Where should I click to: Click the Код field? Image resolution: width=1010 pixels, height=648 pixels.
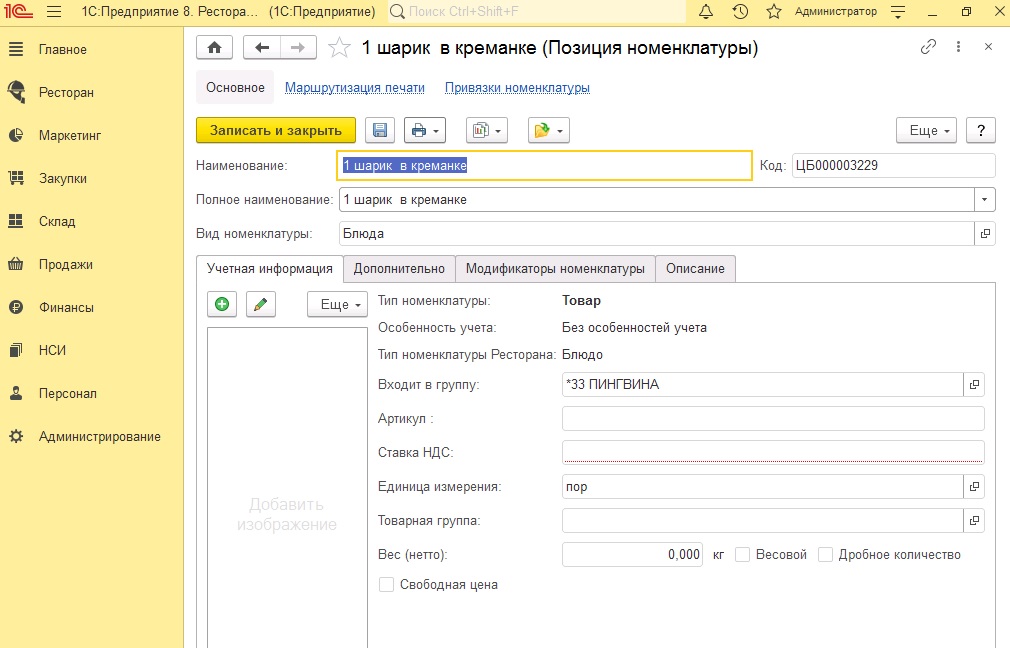tap(893, 166)
